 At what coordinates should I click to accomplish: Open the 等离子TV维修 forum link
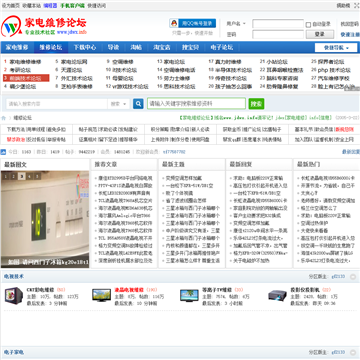tap(217, 290)
